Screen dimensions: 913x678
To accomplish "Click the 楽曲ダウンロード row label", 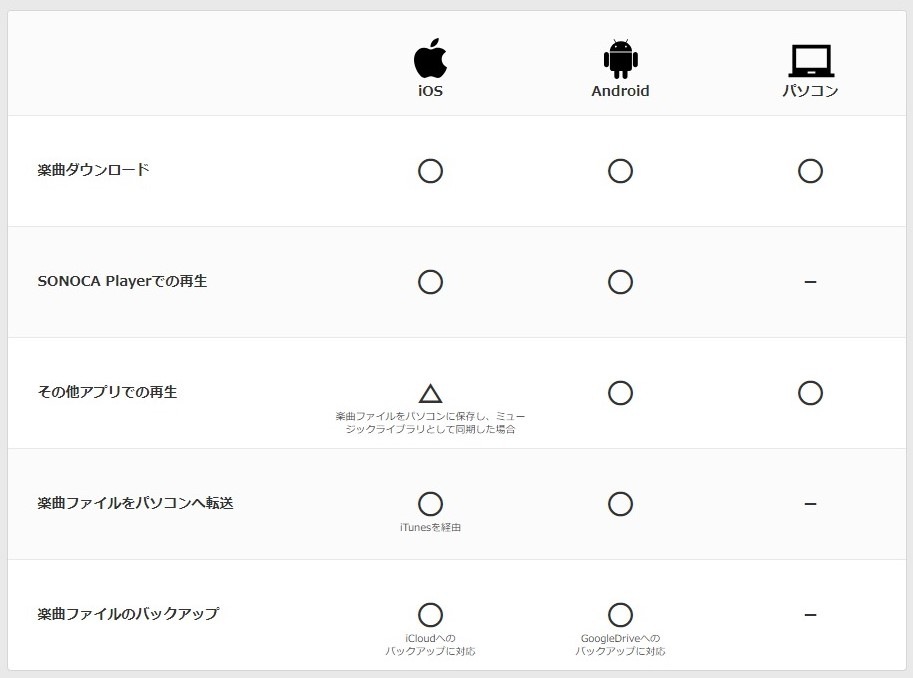I will tap(93, 170).
